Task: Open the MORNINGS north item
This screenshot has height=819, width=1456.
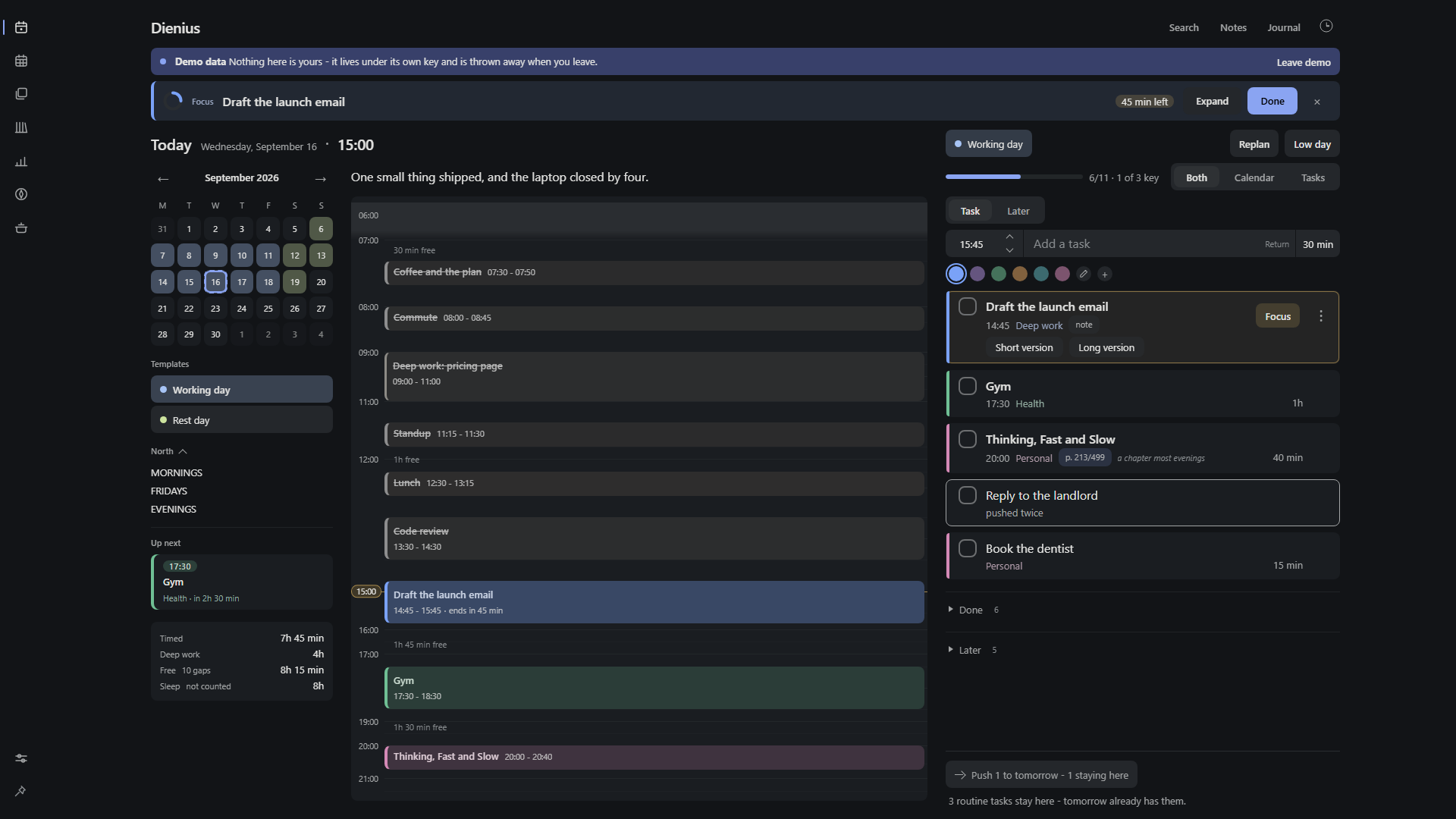Action: pos(177,472)
